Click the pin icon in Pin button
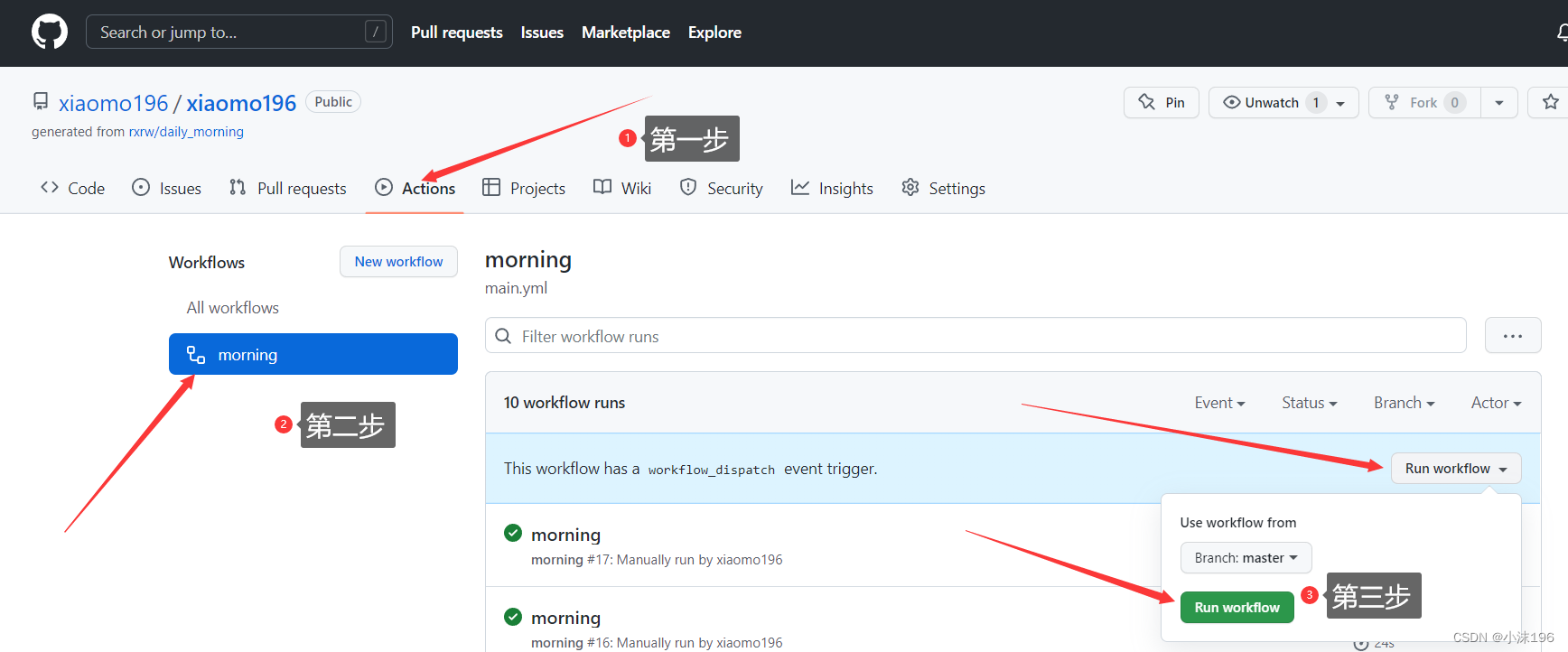Viewport: 1568px width, 652px height. (1146, 102)
